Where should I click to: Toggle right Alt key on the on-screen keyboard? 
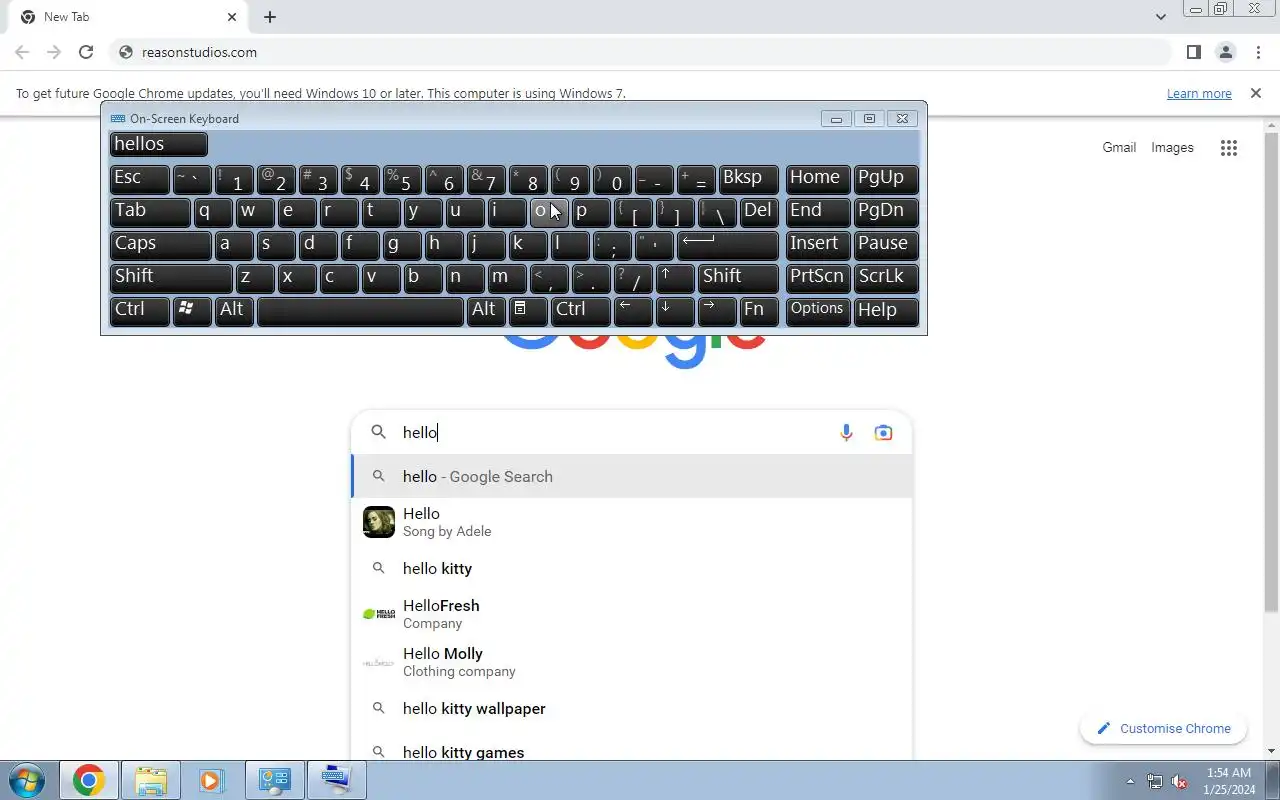coord(486,310)
